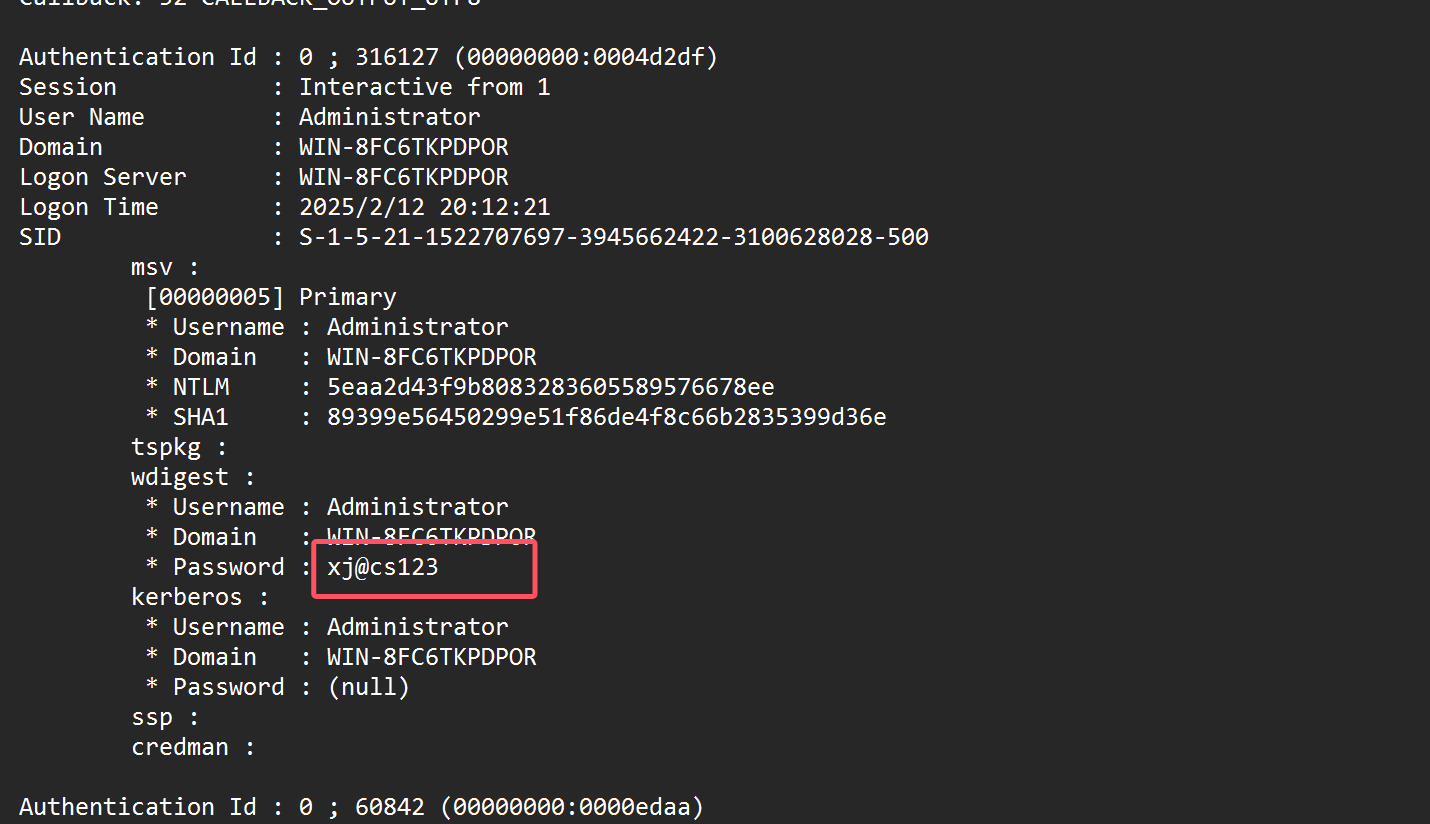
Task: Click the highlighted wdigest password xj@cs123
Action: click(383, 567)
